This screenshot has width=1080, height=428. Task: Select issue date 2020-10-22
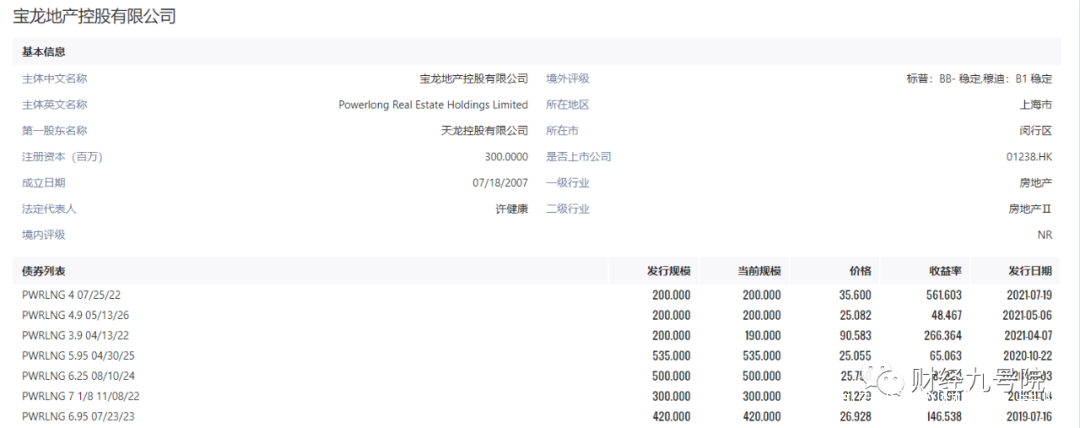pyautogui.click(x=1030, y=356)
